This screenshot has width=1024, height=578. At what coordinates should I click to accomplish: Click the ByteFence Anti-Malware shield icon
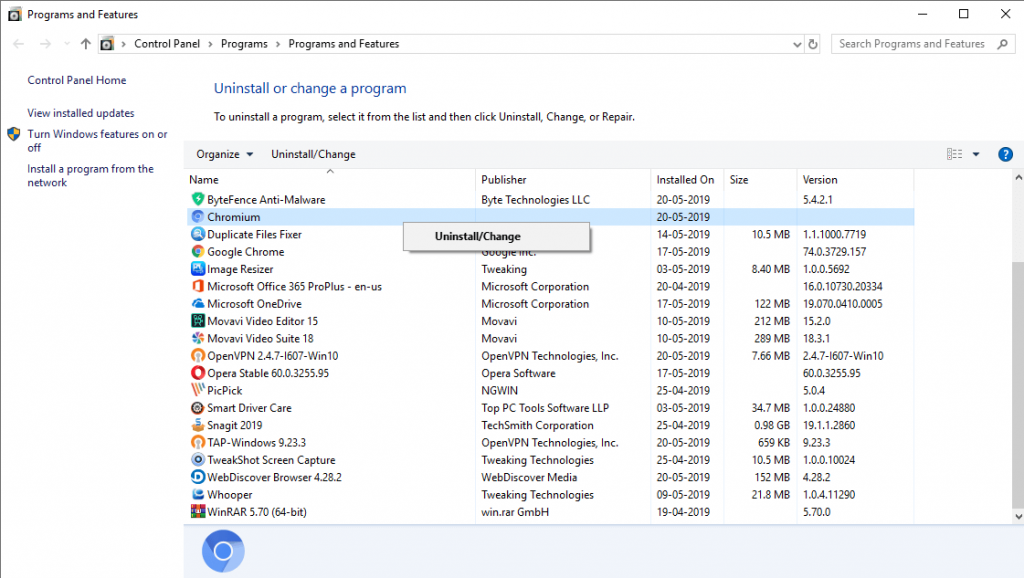tap(197, 199)
